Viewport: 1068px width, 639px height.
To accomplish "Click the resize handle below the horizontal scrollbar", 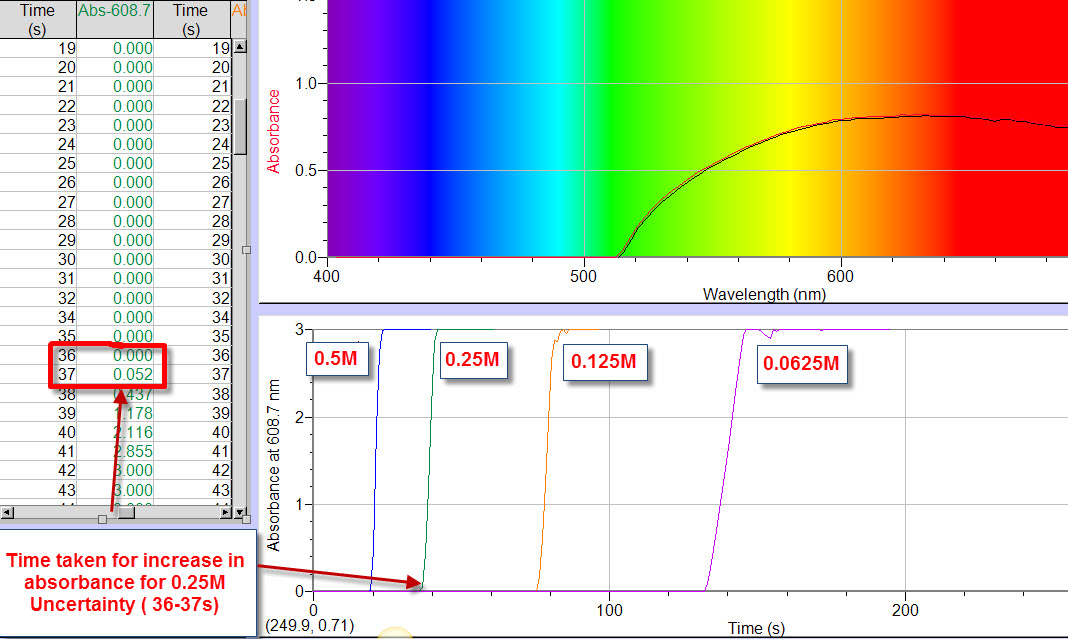I will point(102,519).
